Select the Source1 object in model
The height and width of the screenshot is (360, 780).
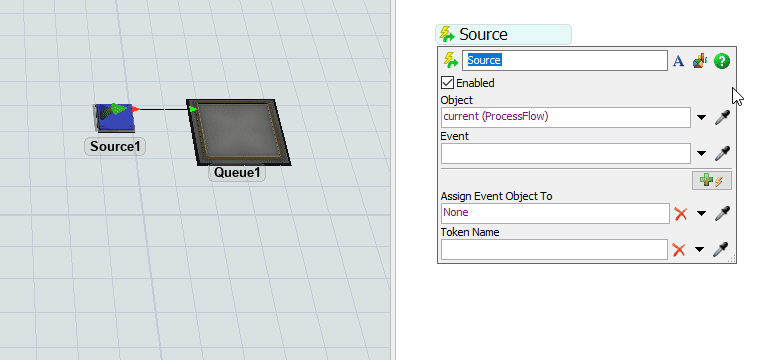pos(115,118)
